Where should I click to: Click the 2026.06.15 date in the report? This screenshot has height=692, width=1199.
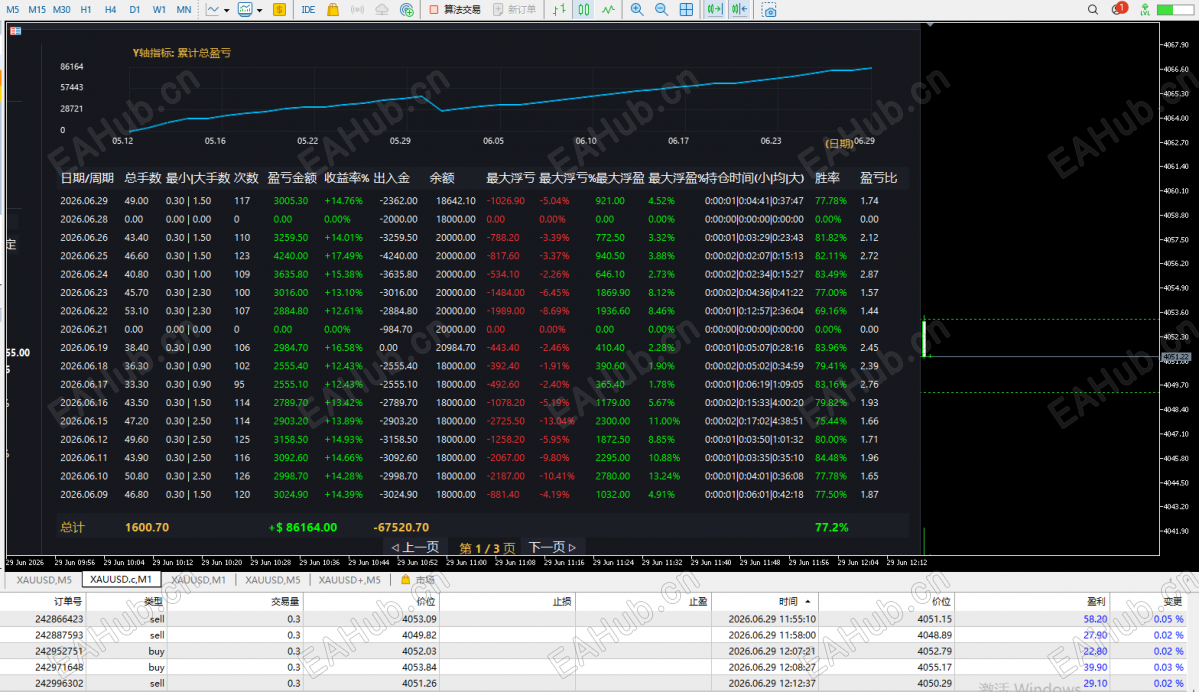[84, 421]
